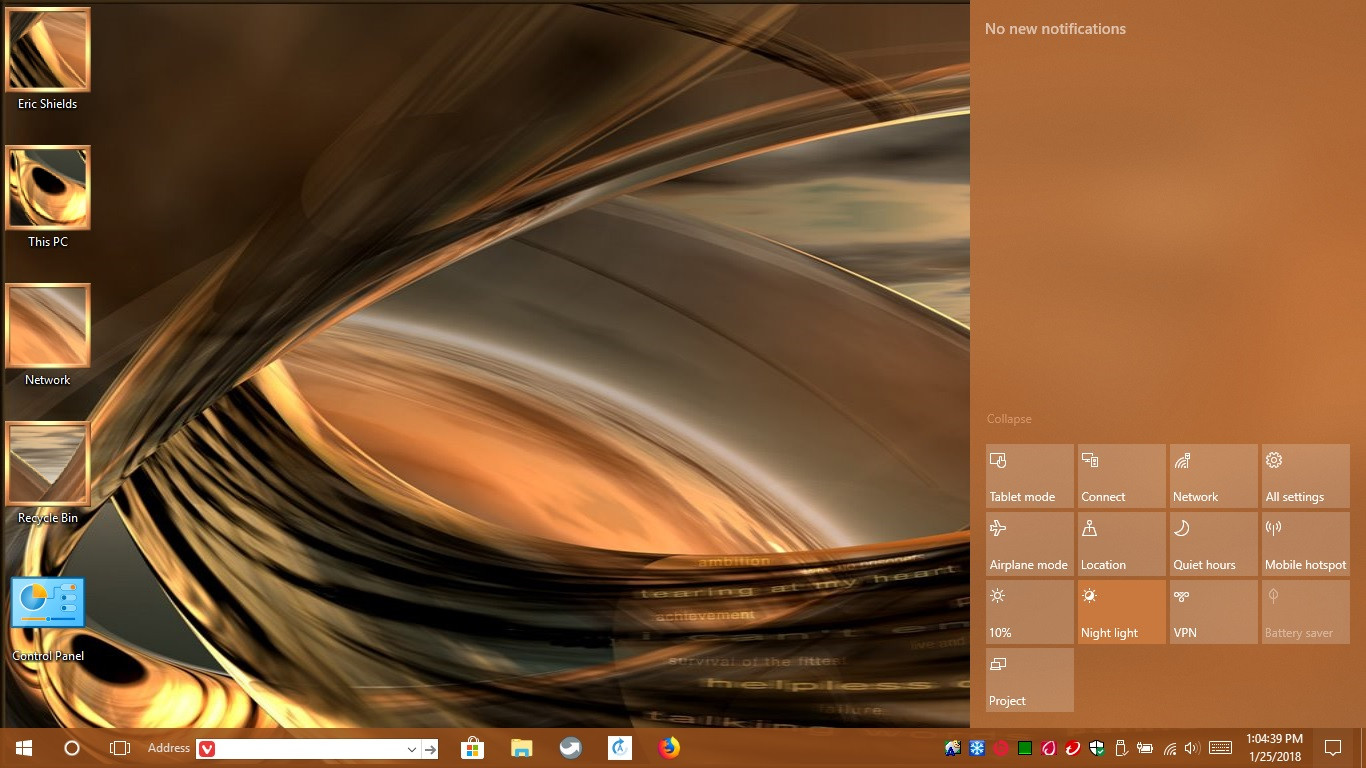Open Task View from the taskbar
This screenshot has height=768, width=1366.
[x=120, y=748]
